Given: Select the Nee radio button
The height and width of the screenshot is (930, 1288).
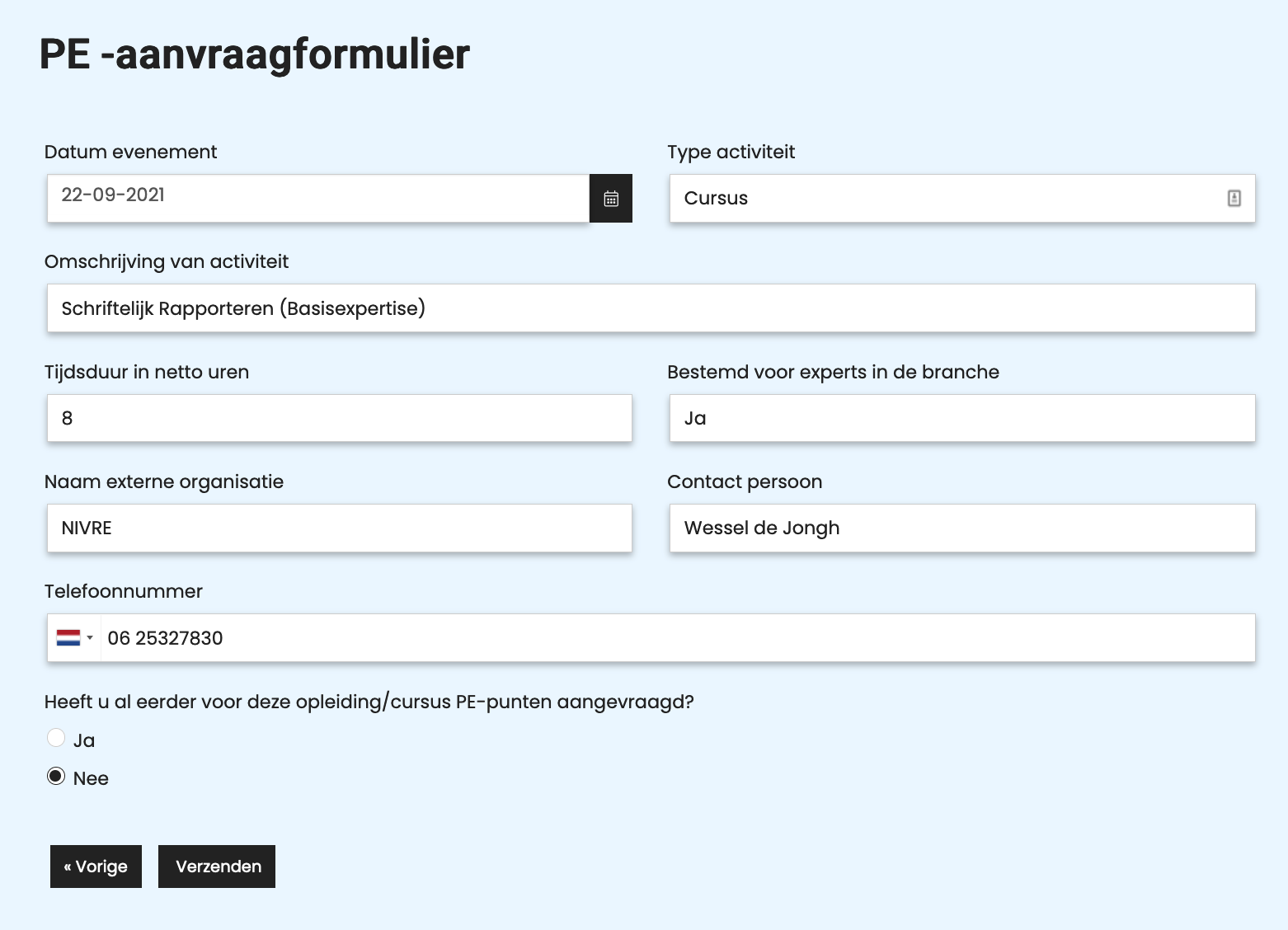Looking at the screenshot, I should [55, 775].
